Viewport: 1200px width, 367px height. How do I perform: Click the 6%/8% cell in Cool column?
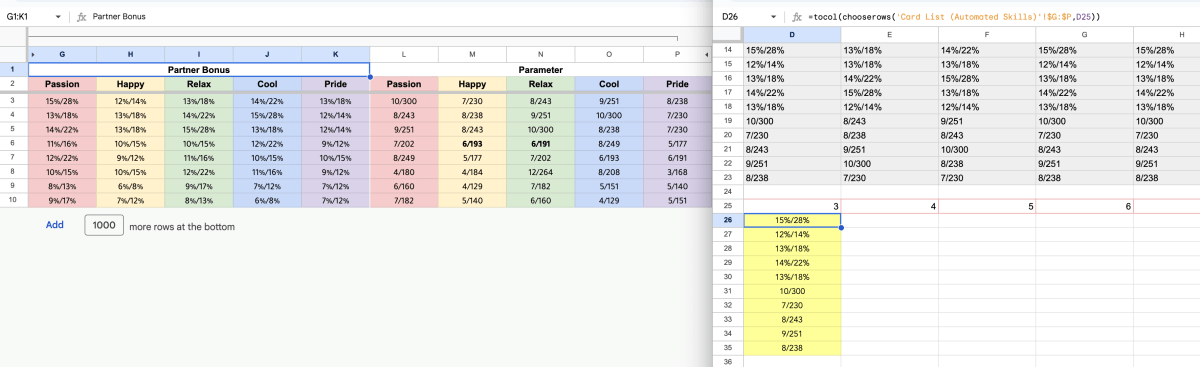point(267,200)
